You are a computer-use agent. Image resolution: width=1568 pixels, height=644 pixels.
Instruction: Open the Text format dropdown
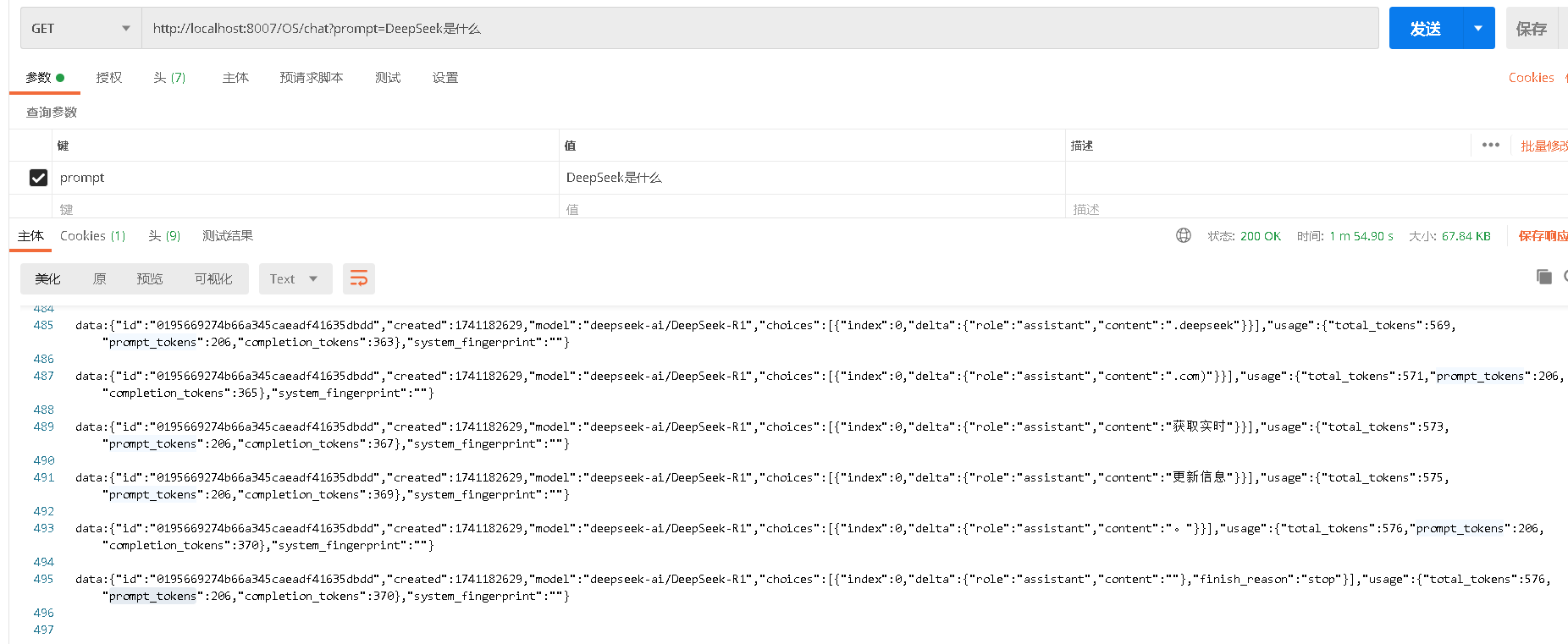click(294, 278)
